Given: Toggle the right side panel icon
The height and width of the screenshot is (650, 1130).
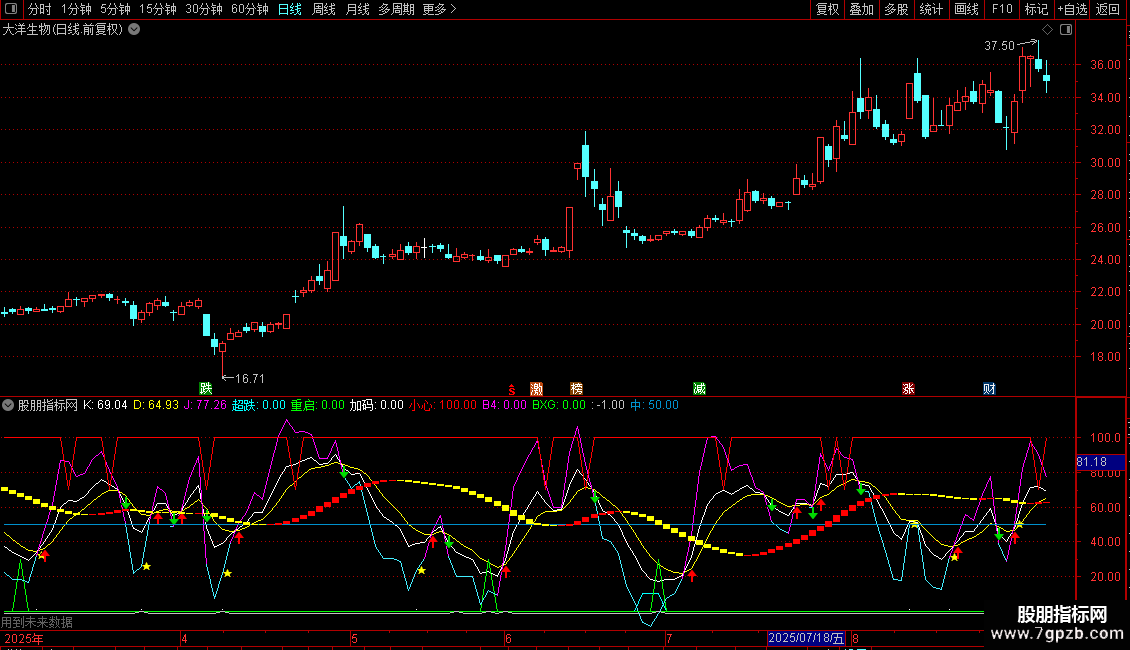Looking at the screenshot, I should click(1065, 29).
